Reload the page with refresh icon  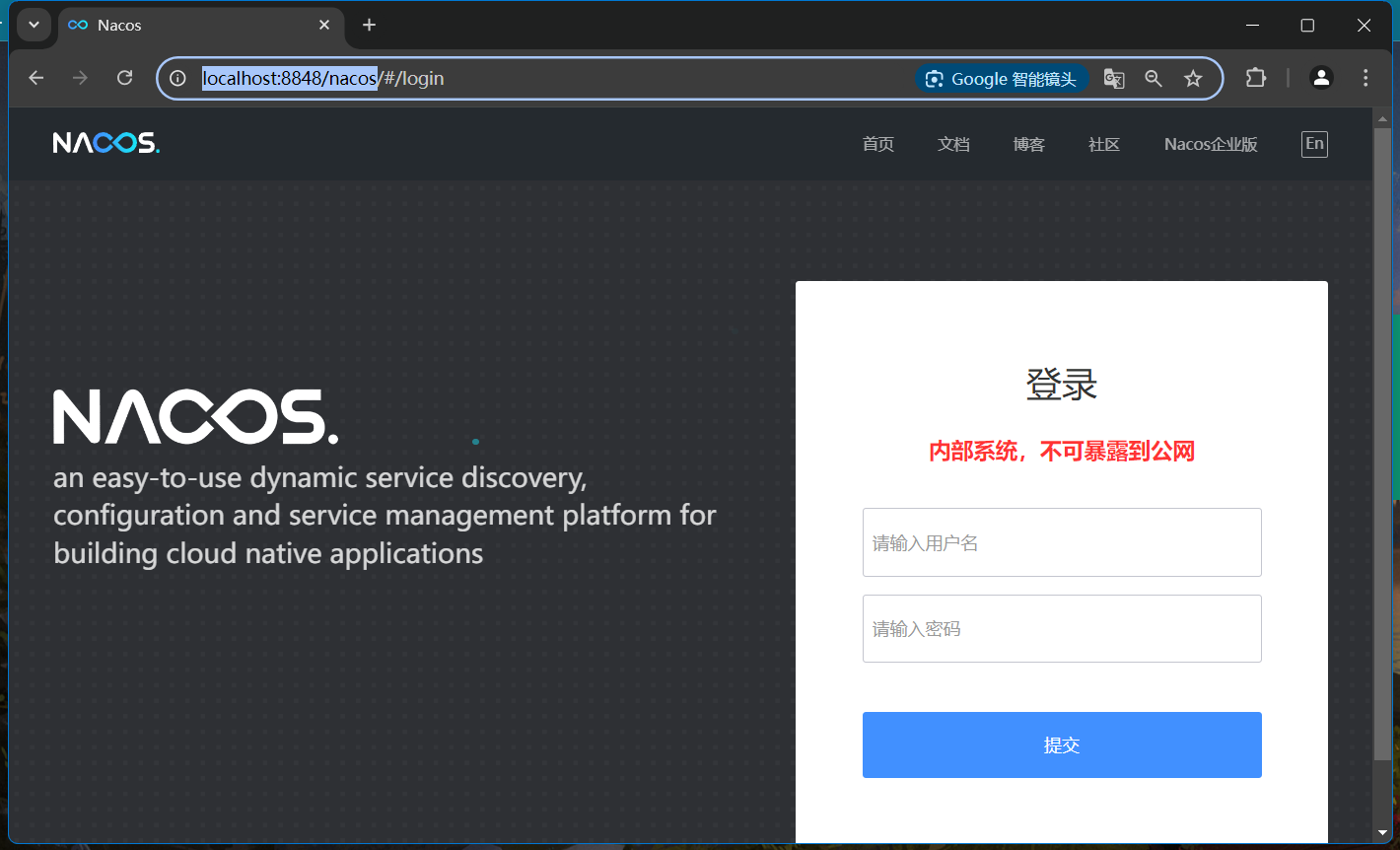point(124,78)
